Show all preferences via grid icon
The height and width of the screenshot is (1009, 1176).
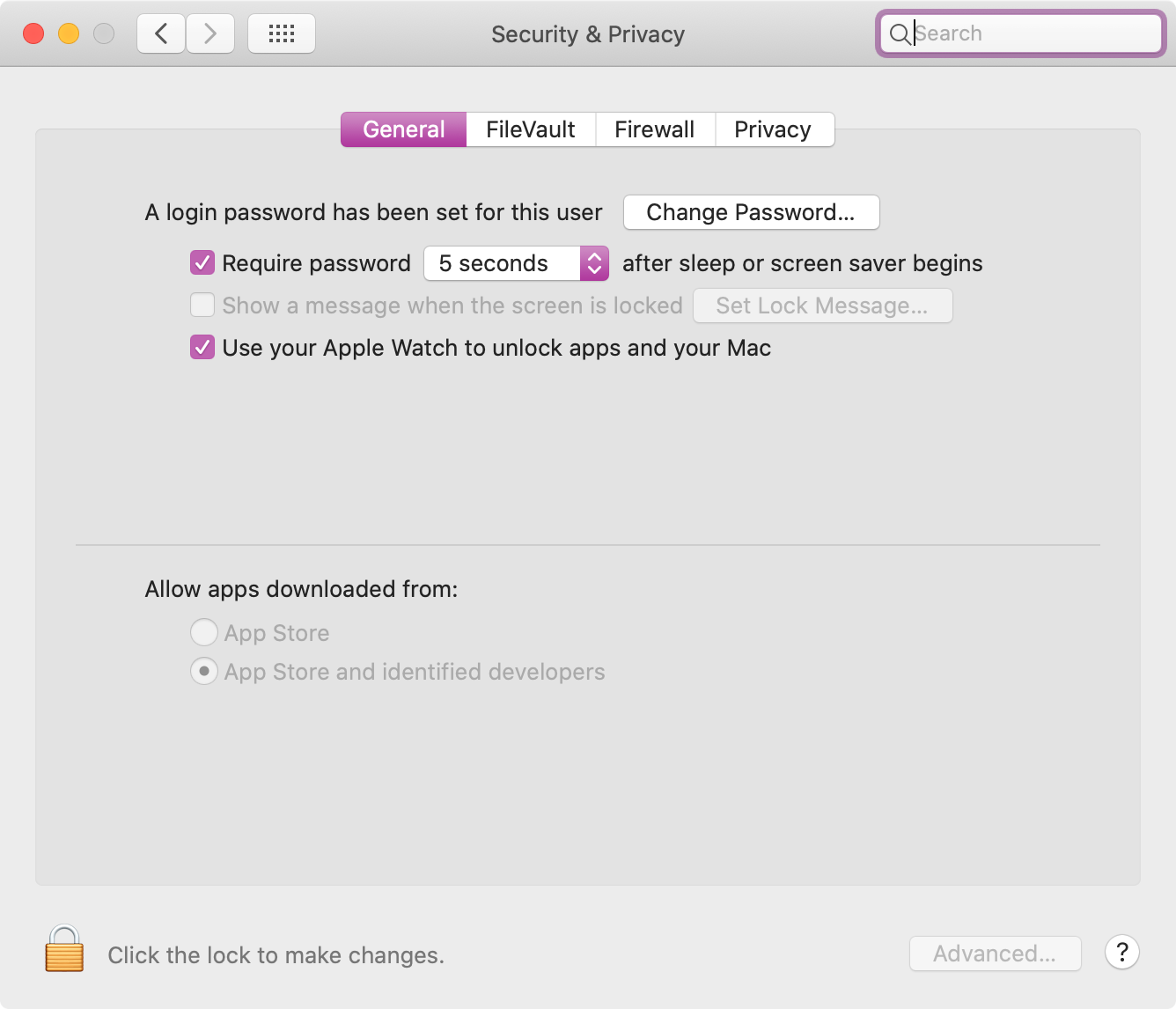282,33
